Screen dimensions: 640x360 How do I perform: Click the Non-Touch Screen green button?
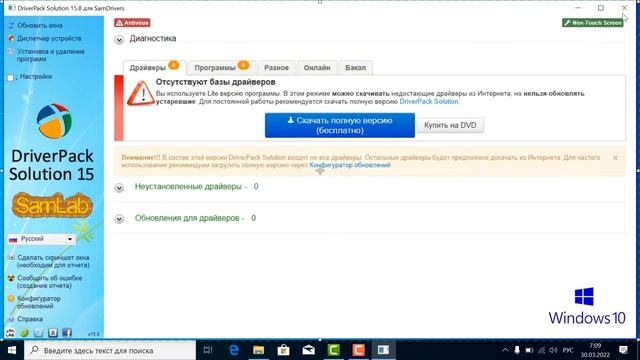pyautogui.click(x=593, y=23)
